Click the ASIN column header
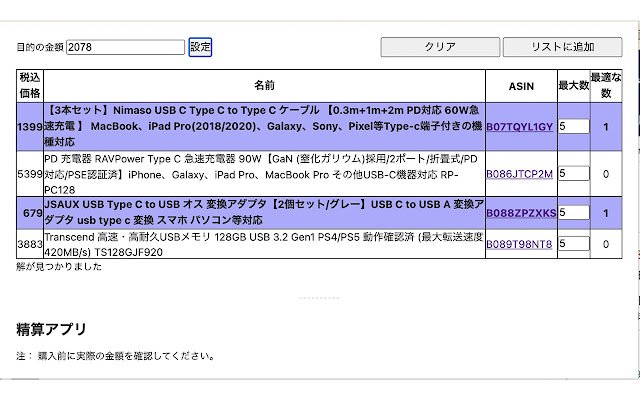 [521, 86]
